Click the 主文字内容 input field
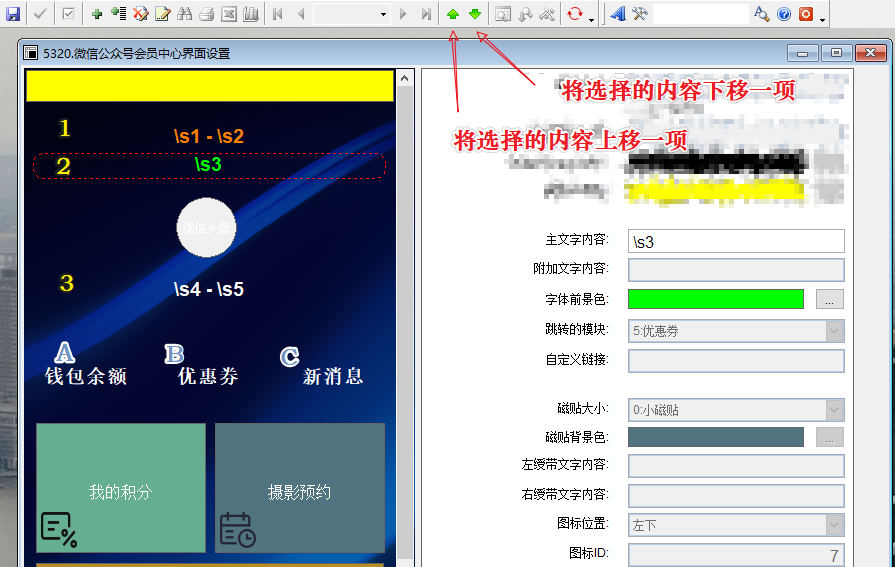 point(736,241)
